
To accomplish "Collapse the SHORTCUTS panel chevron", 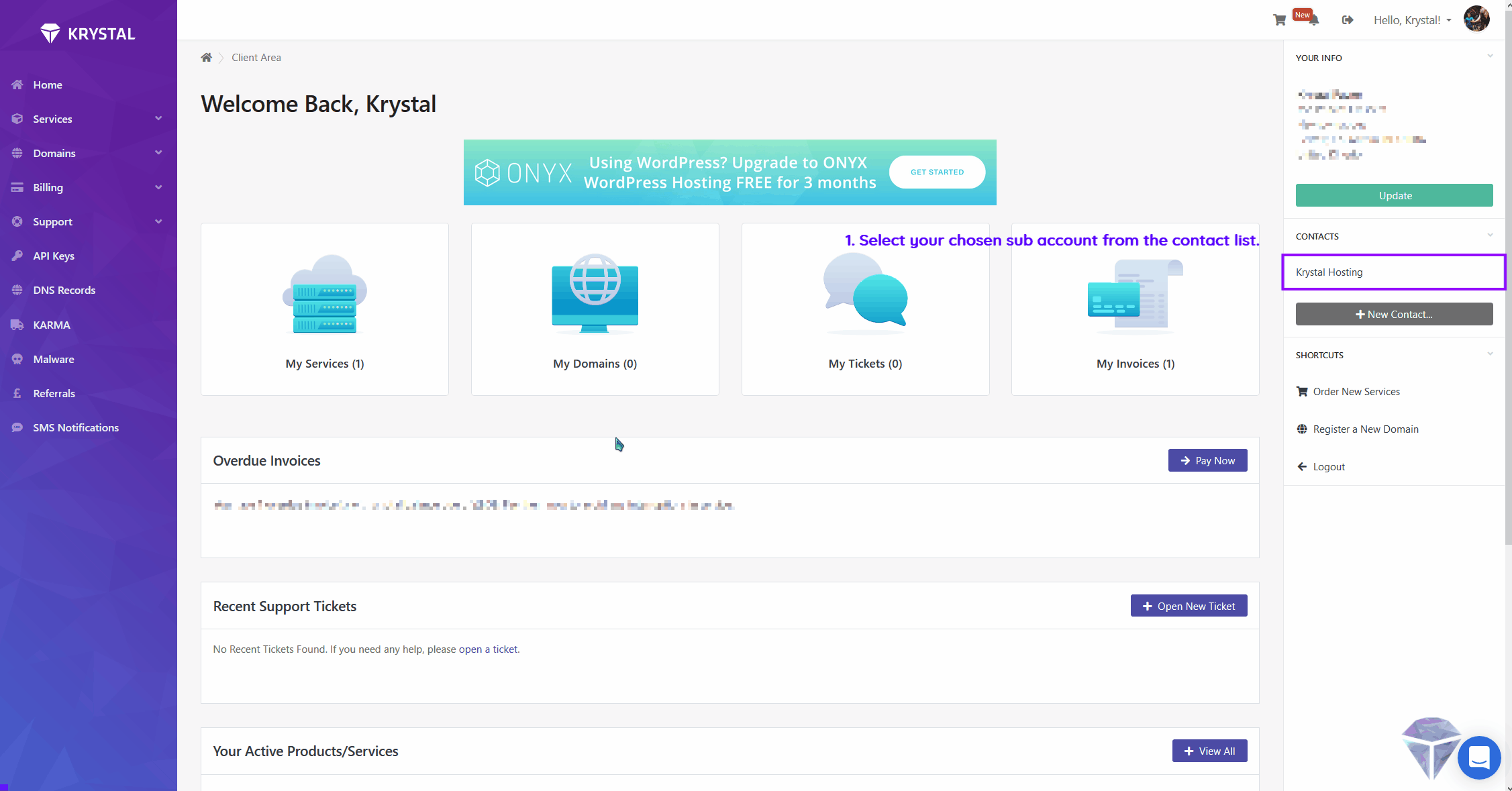I will tap(1490, 354).
